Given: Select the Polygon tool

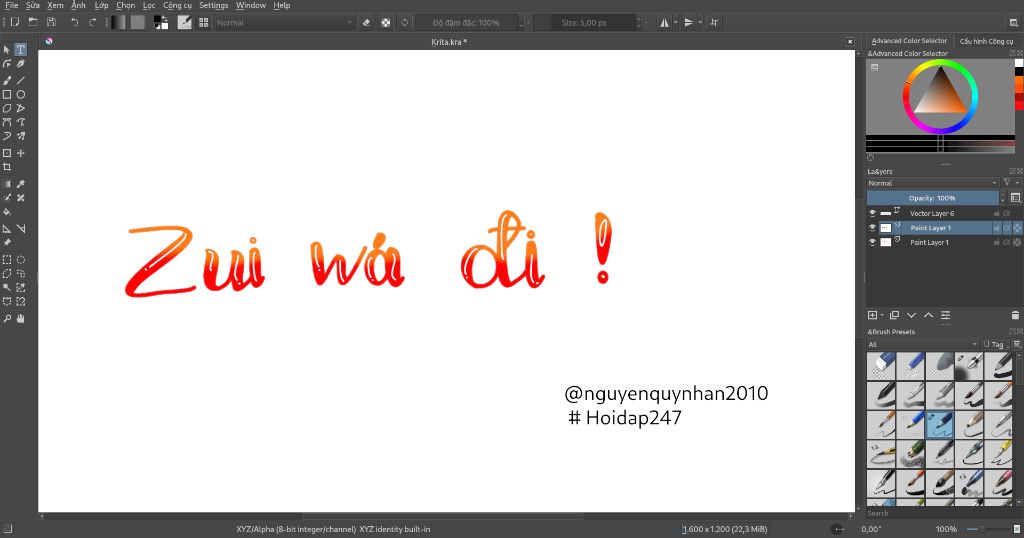Looking at the screenshot, I should [7, 108].
